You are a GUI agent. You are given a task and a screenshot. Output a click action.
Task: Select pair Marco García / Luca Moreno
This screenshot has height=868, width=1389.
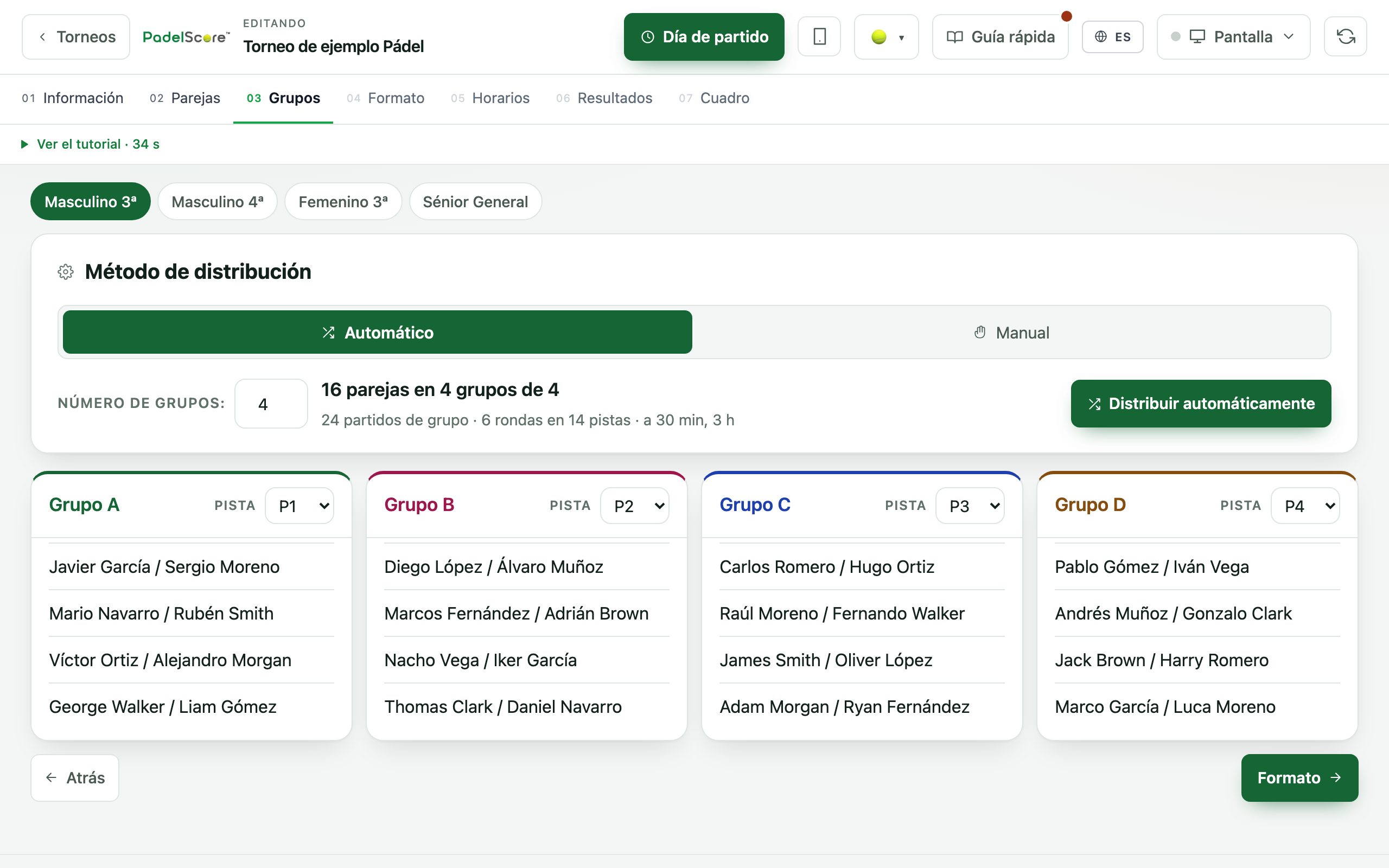pyautogui.click(x=1197, y=707)
